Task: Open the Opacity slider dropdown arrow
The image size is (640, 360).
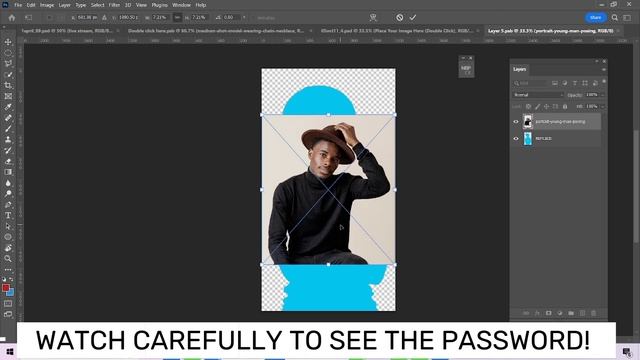Action: click(x=603, y=95)
